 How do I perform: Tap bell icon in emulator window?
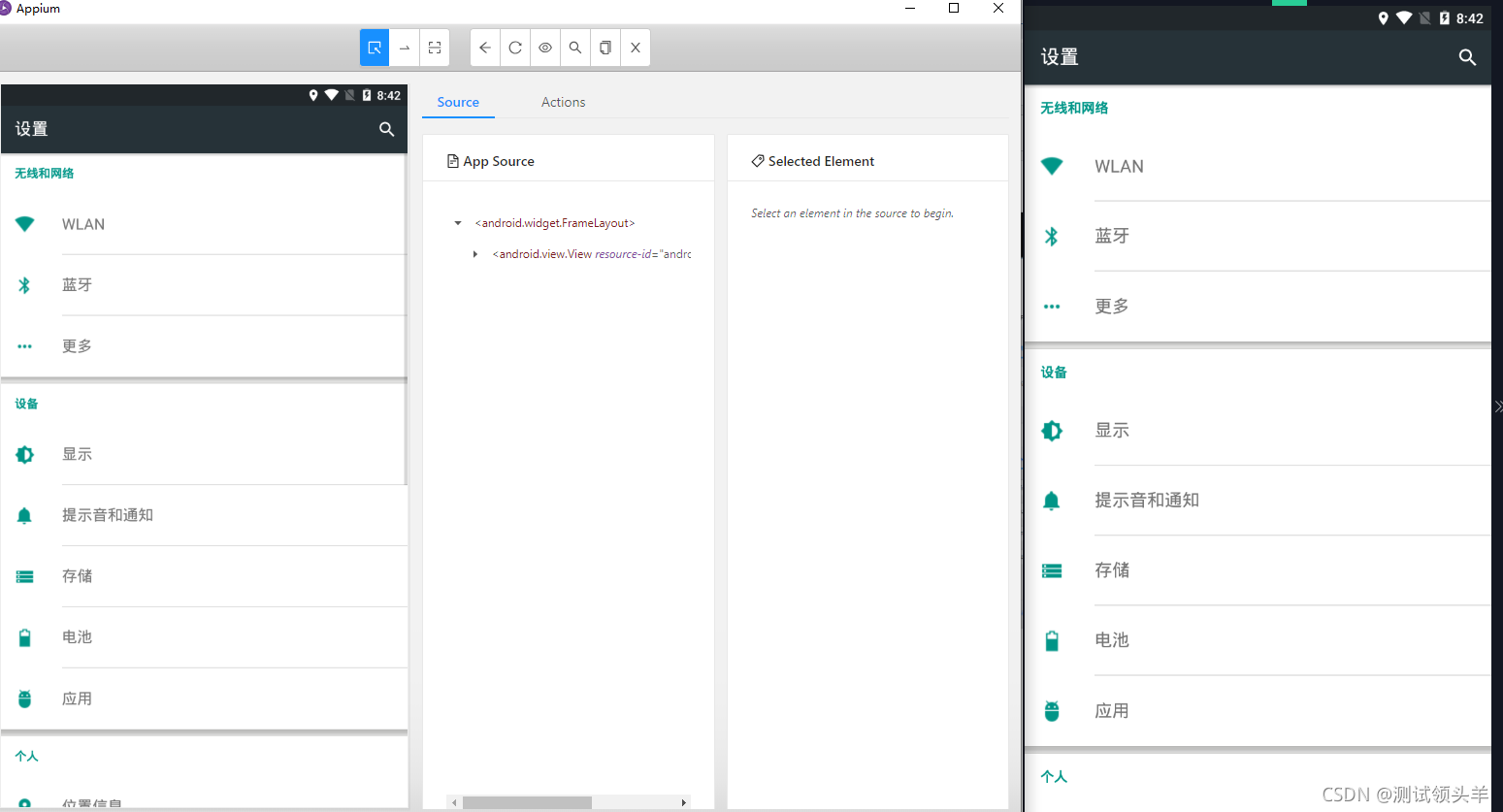click(1052, 501)
